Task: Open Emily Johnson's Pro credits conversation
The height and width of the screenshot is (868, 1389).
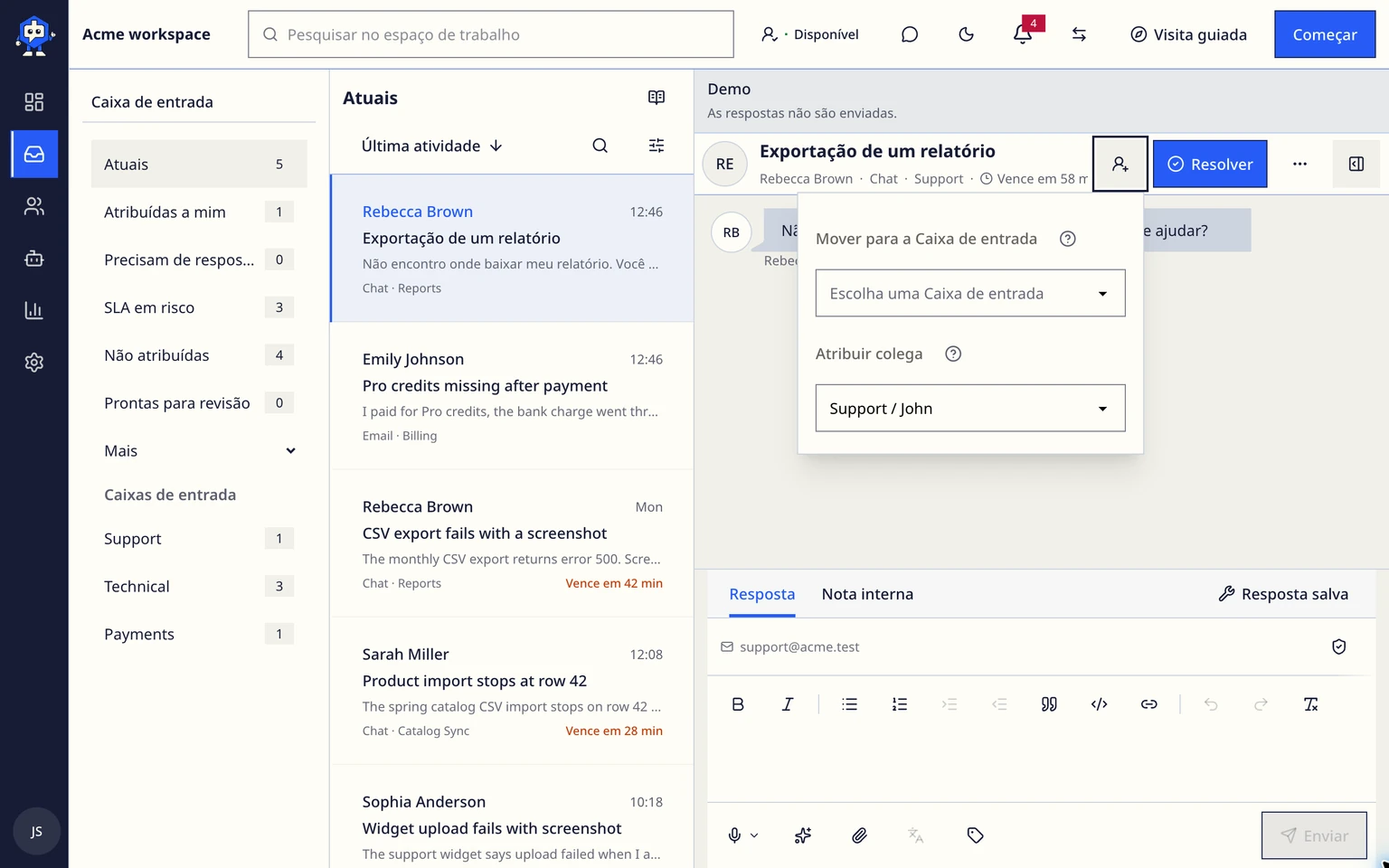Action: pos(512,396)
